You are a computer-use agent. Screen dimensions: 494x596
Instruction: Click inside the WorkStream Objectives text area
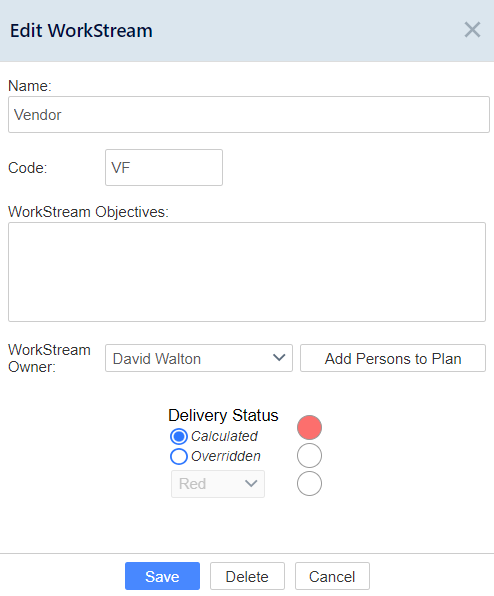(247, 272)
